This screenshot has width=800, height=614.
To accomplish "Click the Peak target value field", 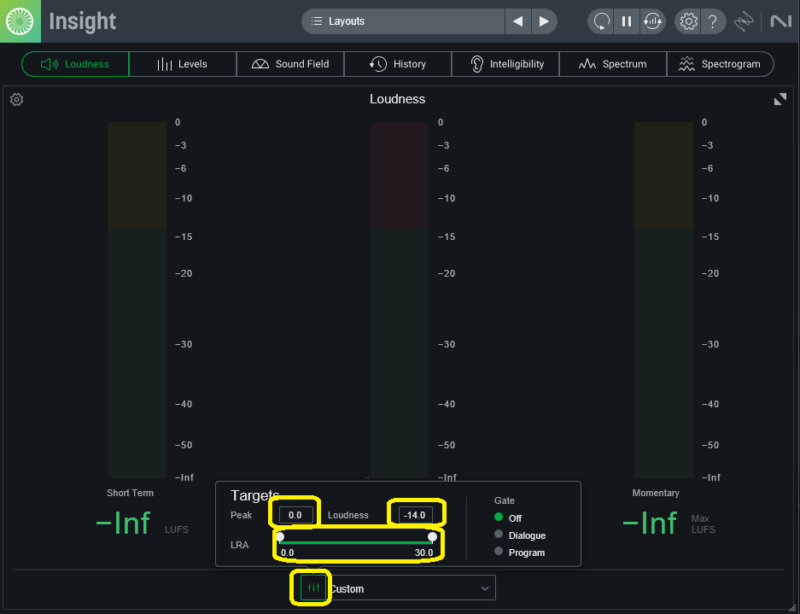I will pyautogui.click(x=295, y=515).
